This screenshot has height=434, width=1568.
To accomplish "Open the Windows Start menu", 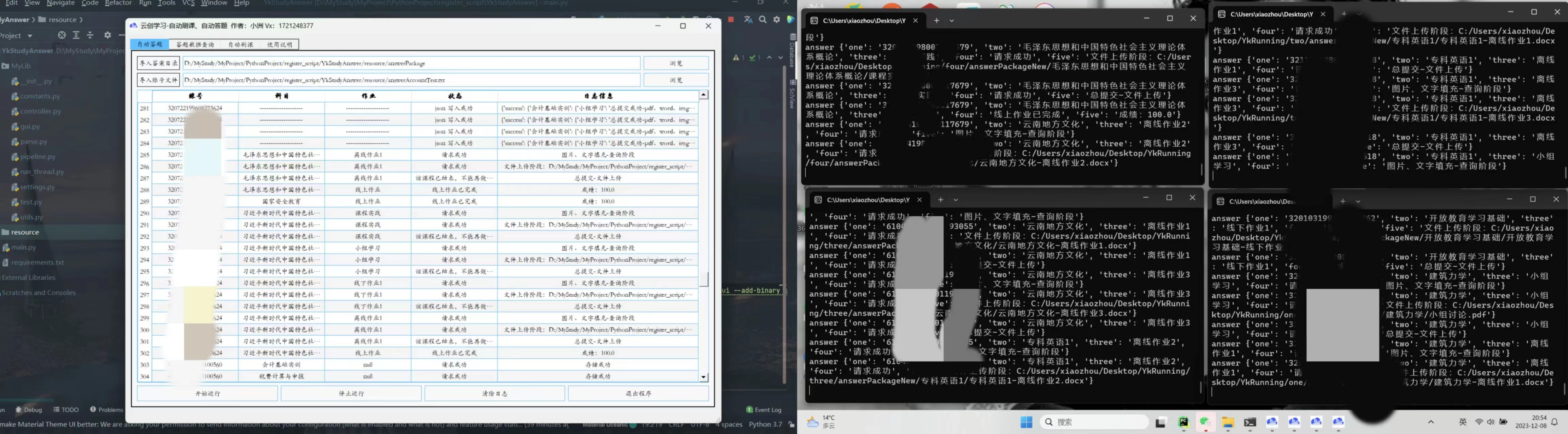I will pos(1026,422).
